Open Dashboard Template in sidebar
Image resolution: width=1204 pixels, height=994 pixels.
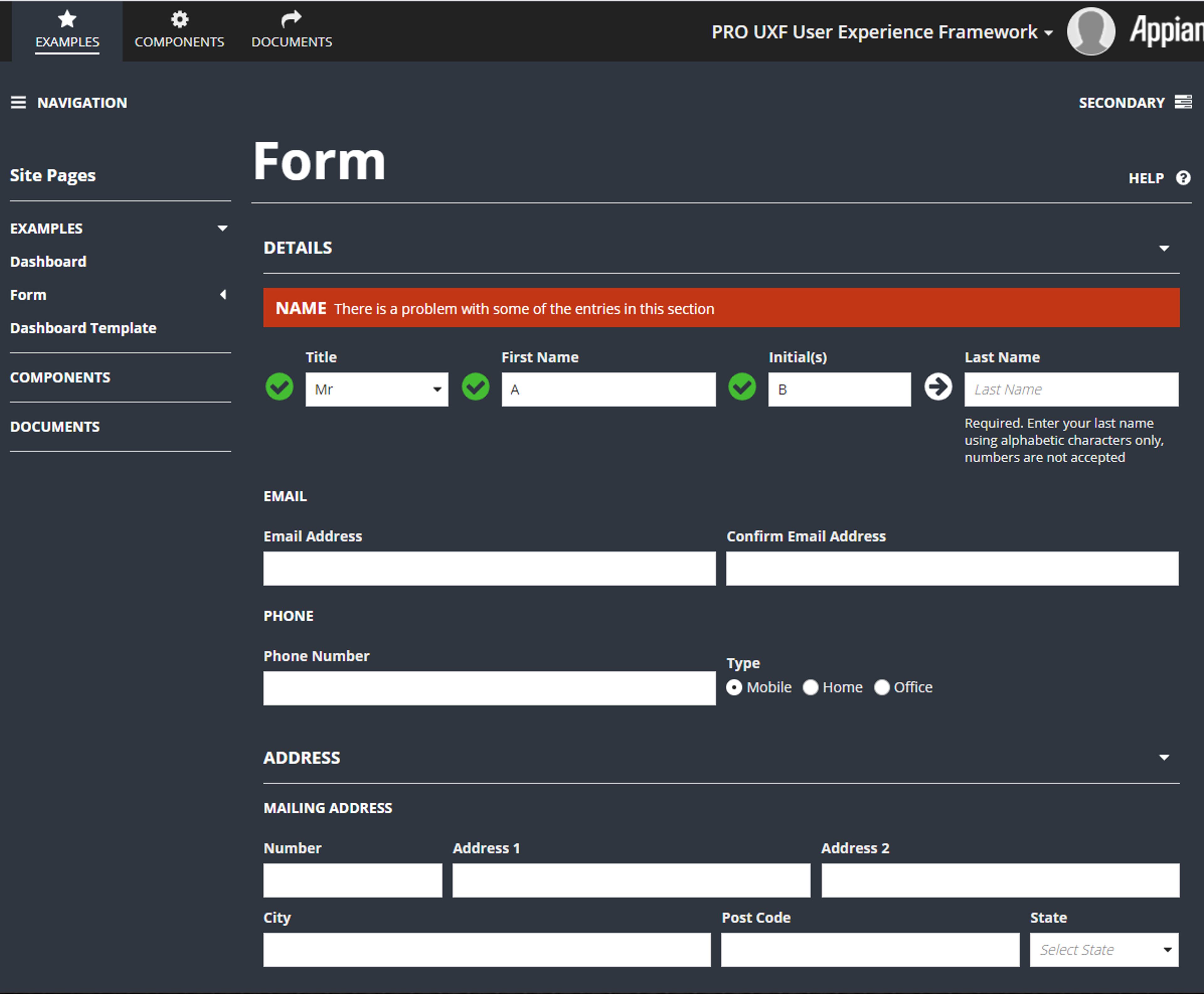click(x=83, y=328)
